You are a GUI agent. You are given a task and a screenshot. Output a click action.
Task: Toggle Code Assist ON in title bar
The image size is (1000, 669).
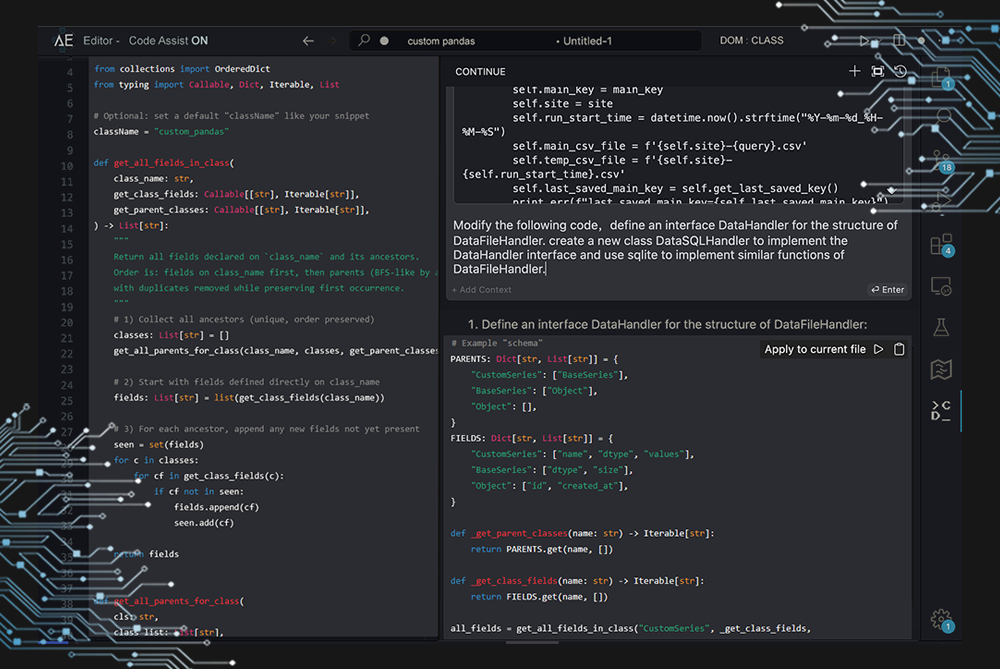[x=169, y=41]
